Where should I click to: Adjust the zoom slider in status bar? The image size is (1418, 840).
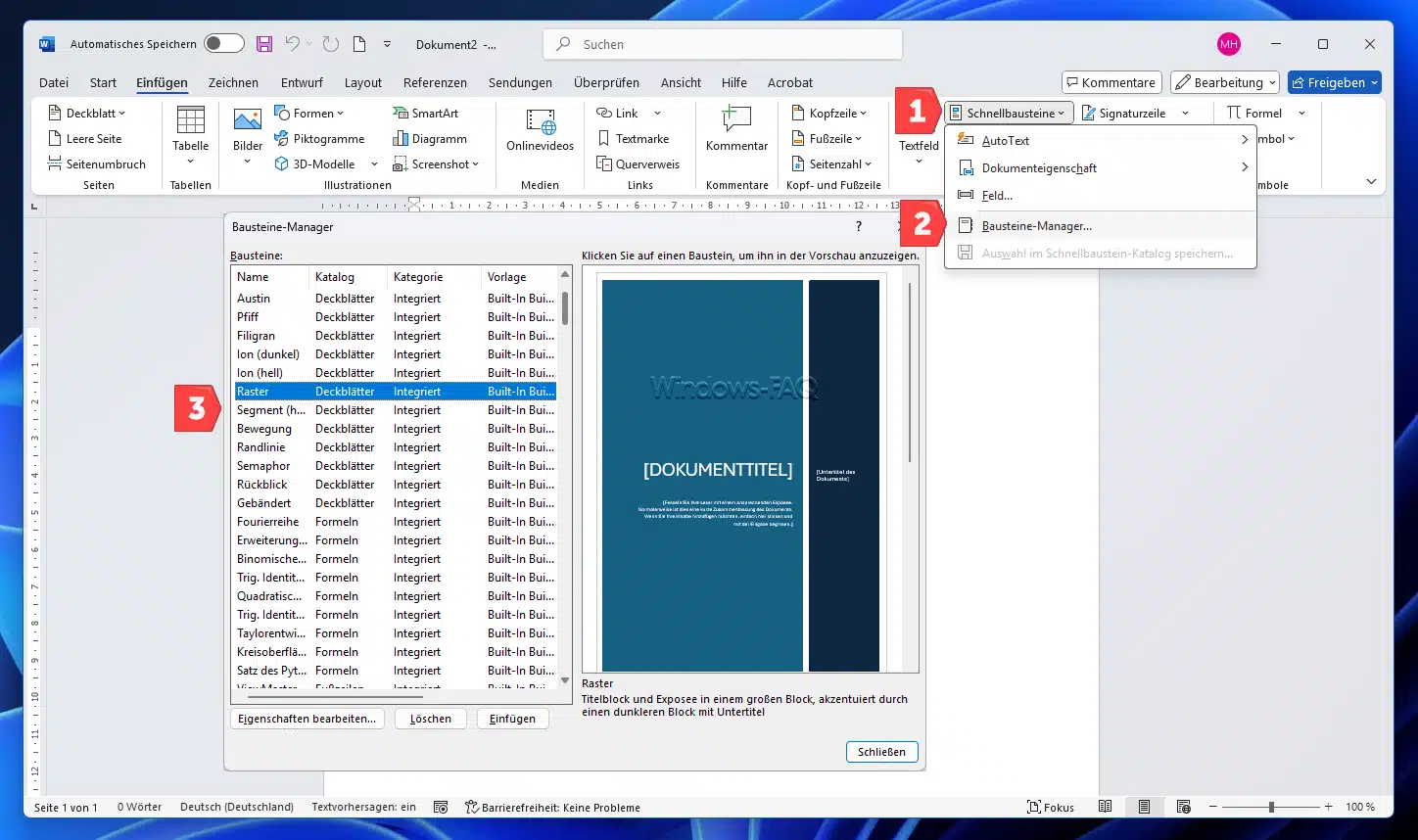[x=1271, y=808]
